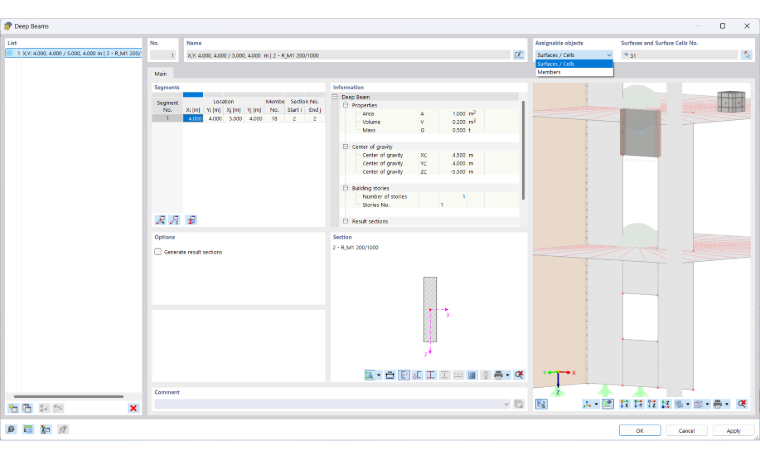
Task: Choose Surfaces / Cells from the dropdown list
Action: tap(574, 64)
